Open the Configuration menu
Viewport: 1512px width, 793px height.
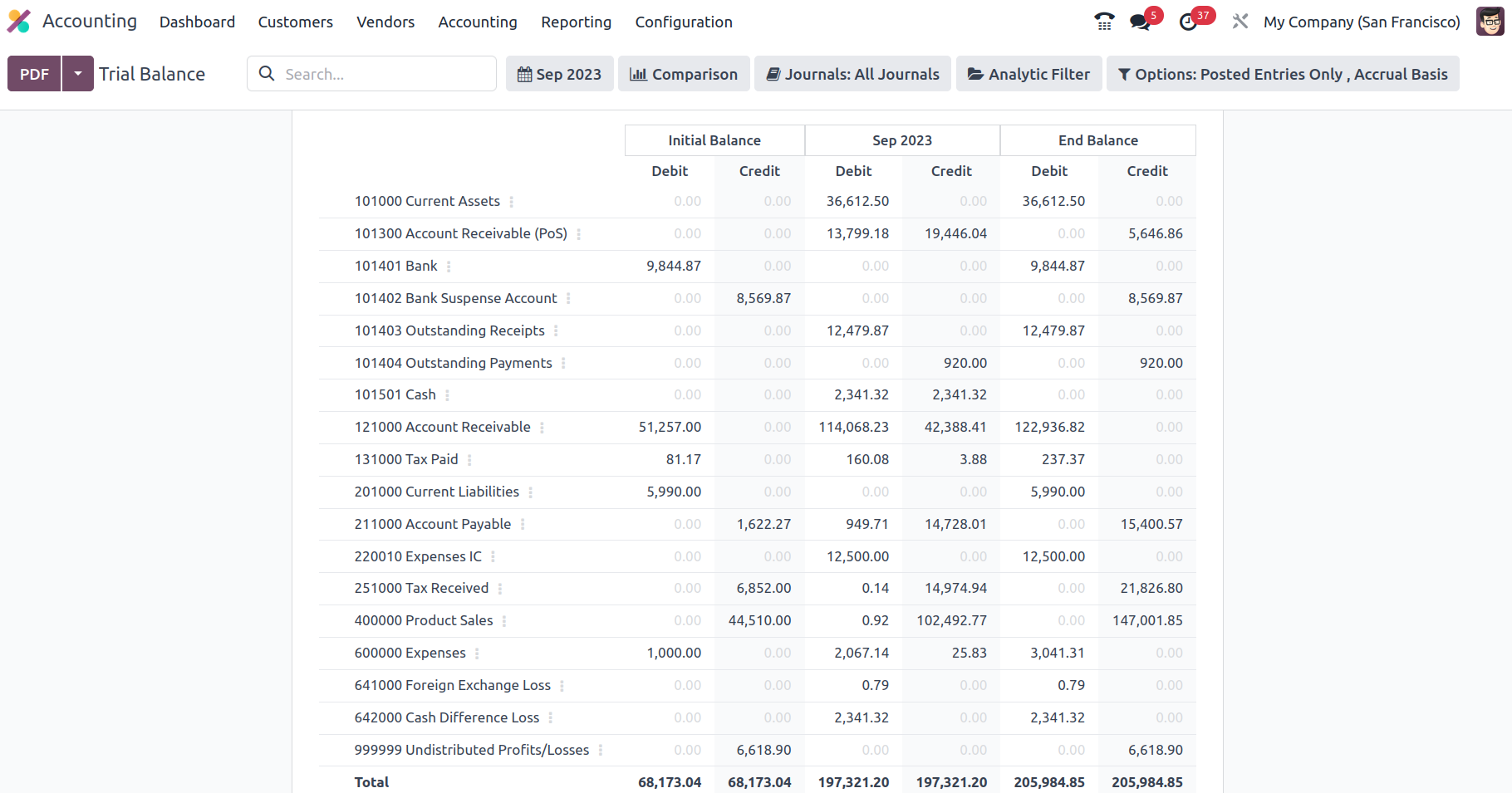(683, 22)
